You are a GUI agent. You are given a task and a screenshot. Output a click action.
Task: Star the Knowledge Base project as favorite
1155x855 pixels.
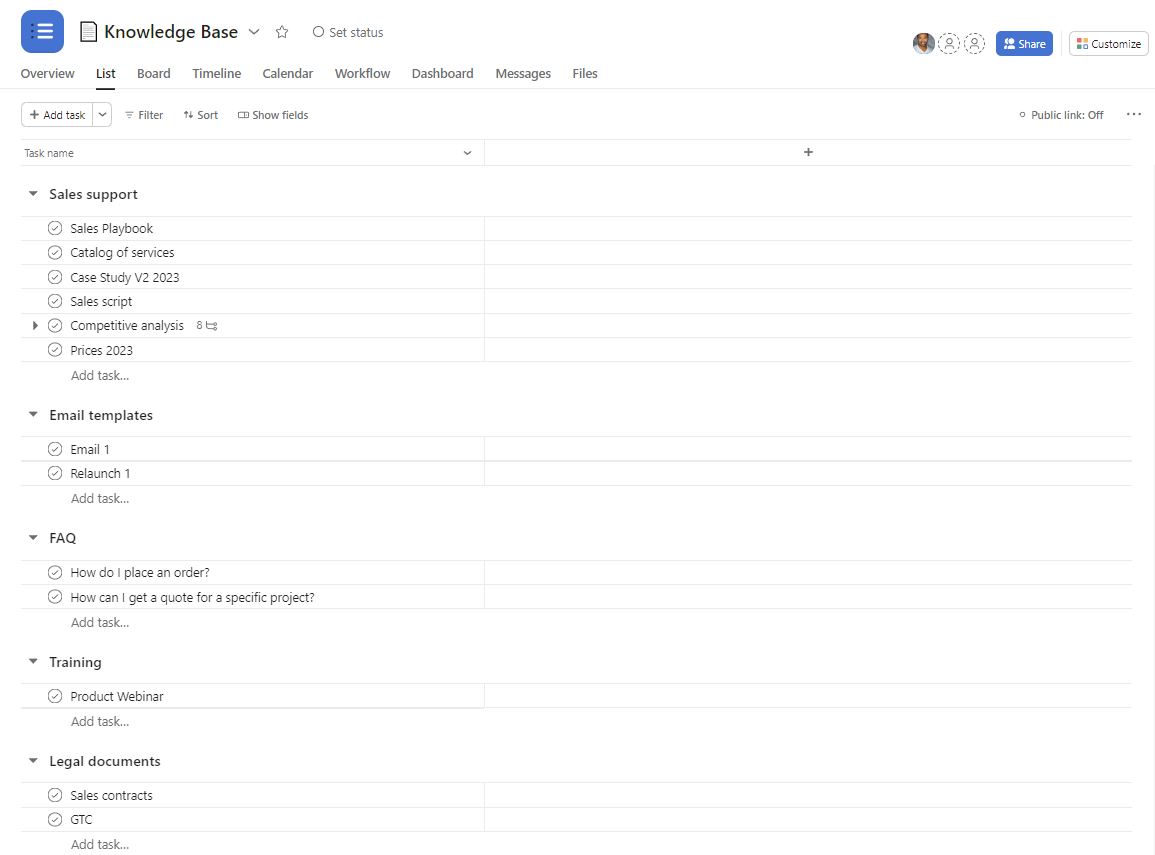point(282,32)
